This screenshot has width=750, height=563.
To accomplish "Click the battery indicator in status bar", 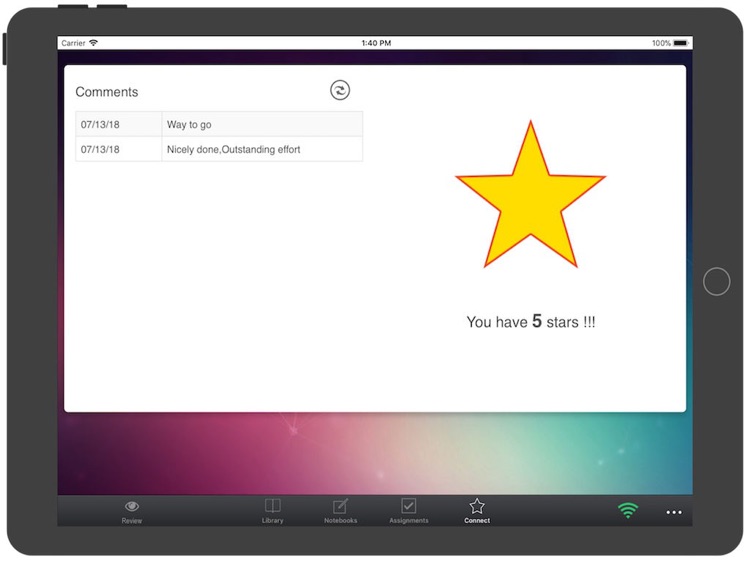I will tap(681, 43).
